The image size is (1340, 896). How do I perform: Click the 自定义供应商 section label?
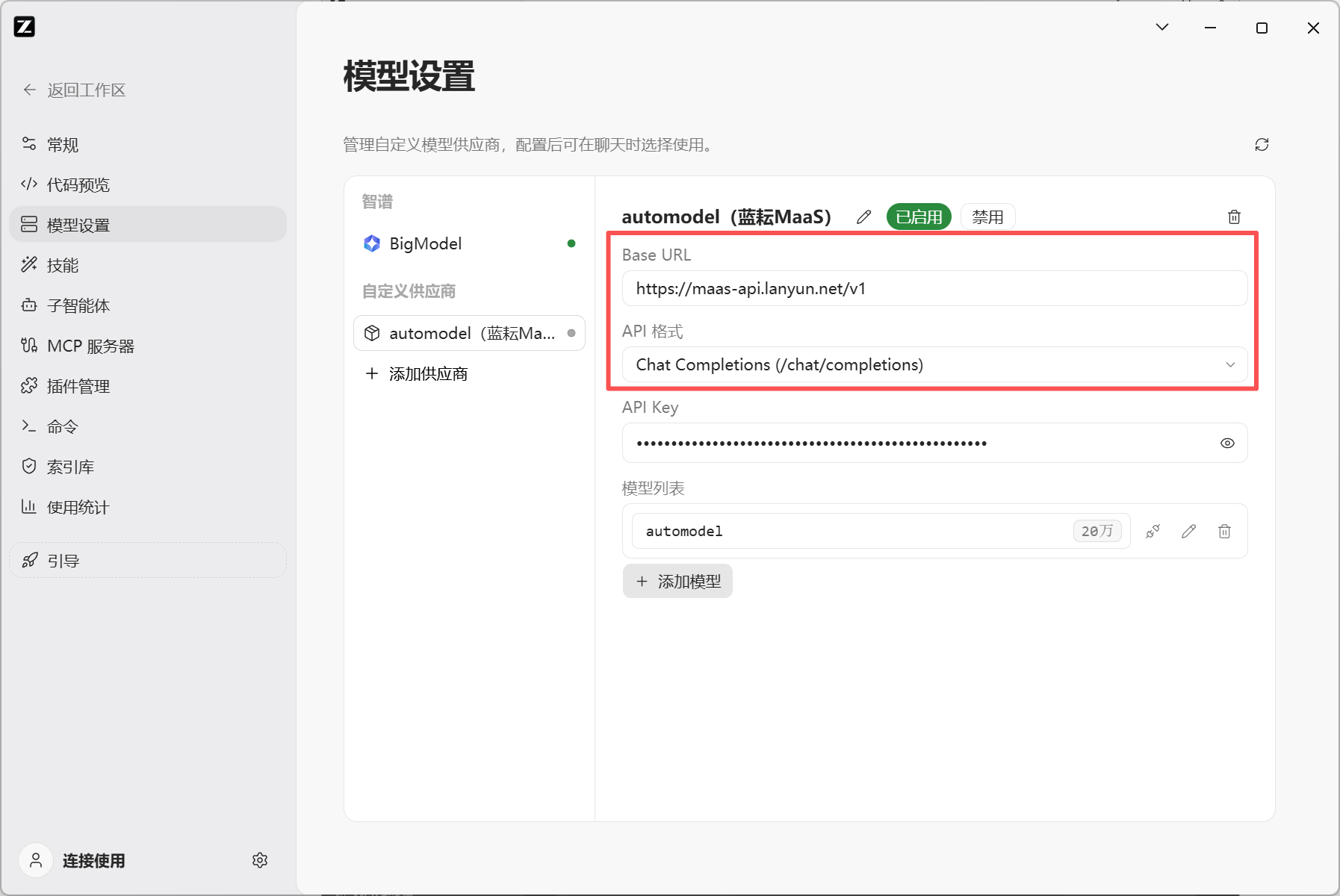pos(409,291)
